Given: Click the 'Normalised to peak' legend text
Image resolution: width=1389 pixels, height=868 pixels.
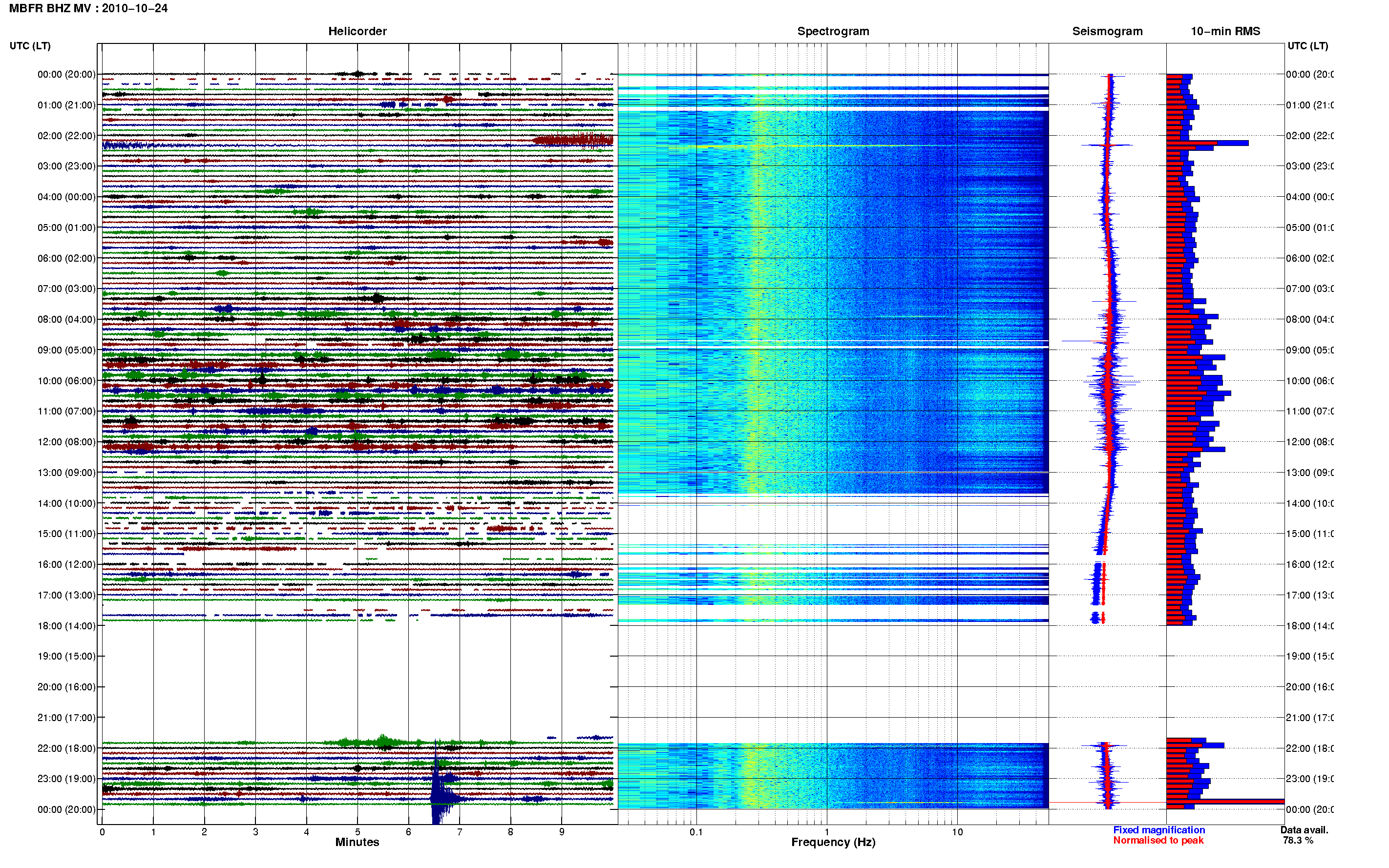Looking at the screenshot, I should click(x=1158, y=841).
